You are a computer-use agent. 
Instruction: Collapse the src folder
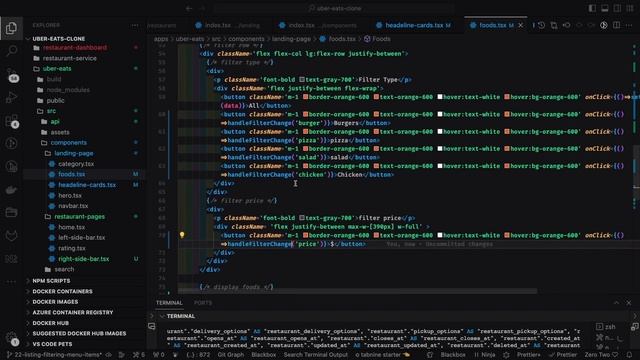coord(51,111)
